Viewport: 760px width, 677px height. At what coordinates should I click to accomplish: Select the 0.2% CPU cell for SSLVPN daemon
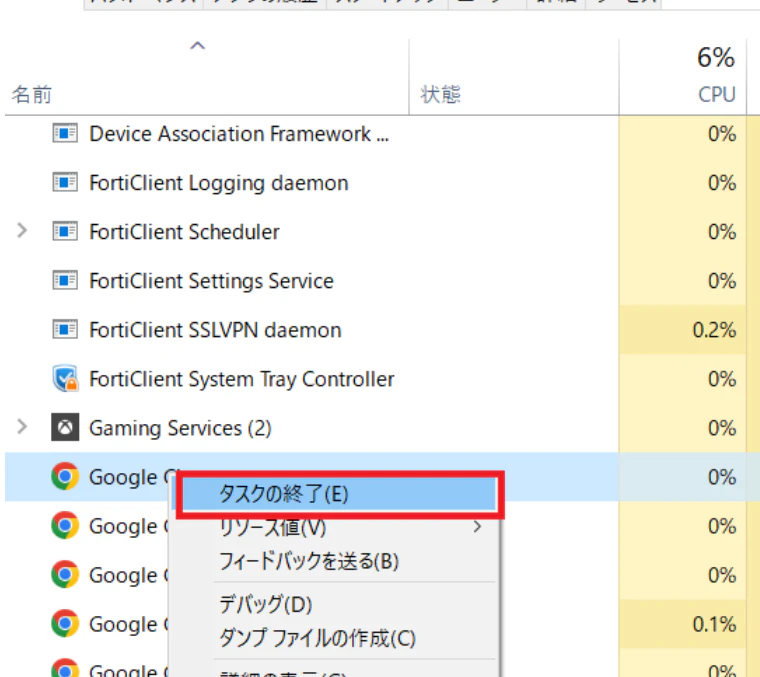coord(682,330)
